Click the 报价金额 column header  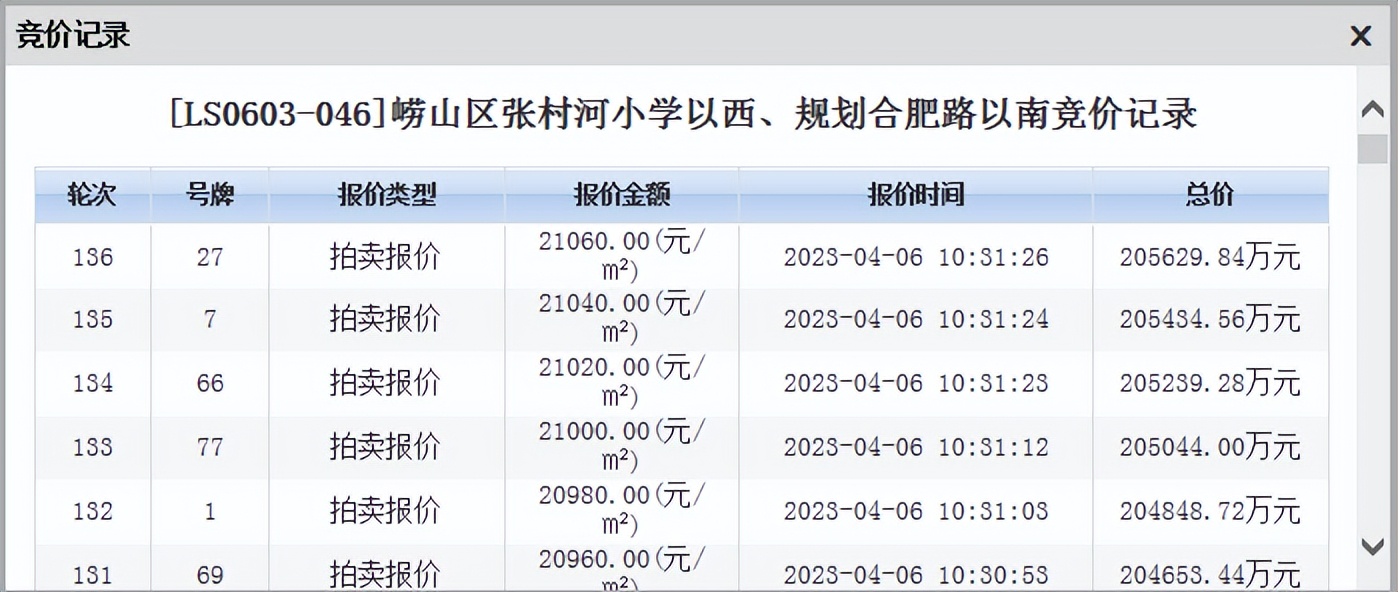coord(621,195)
